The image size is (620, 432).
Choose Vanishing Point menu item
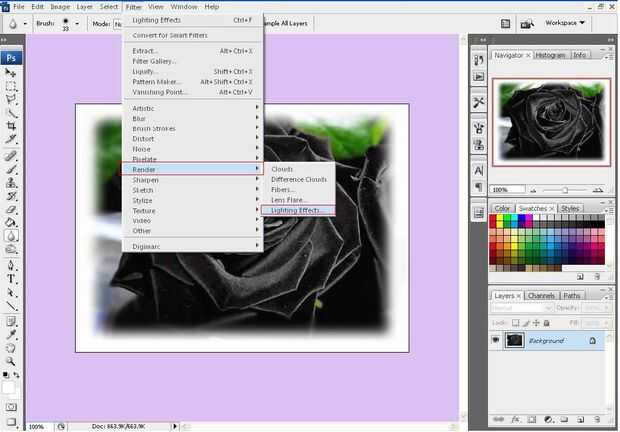click(192, 92)
